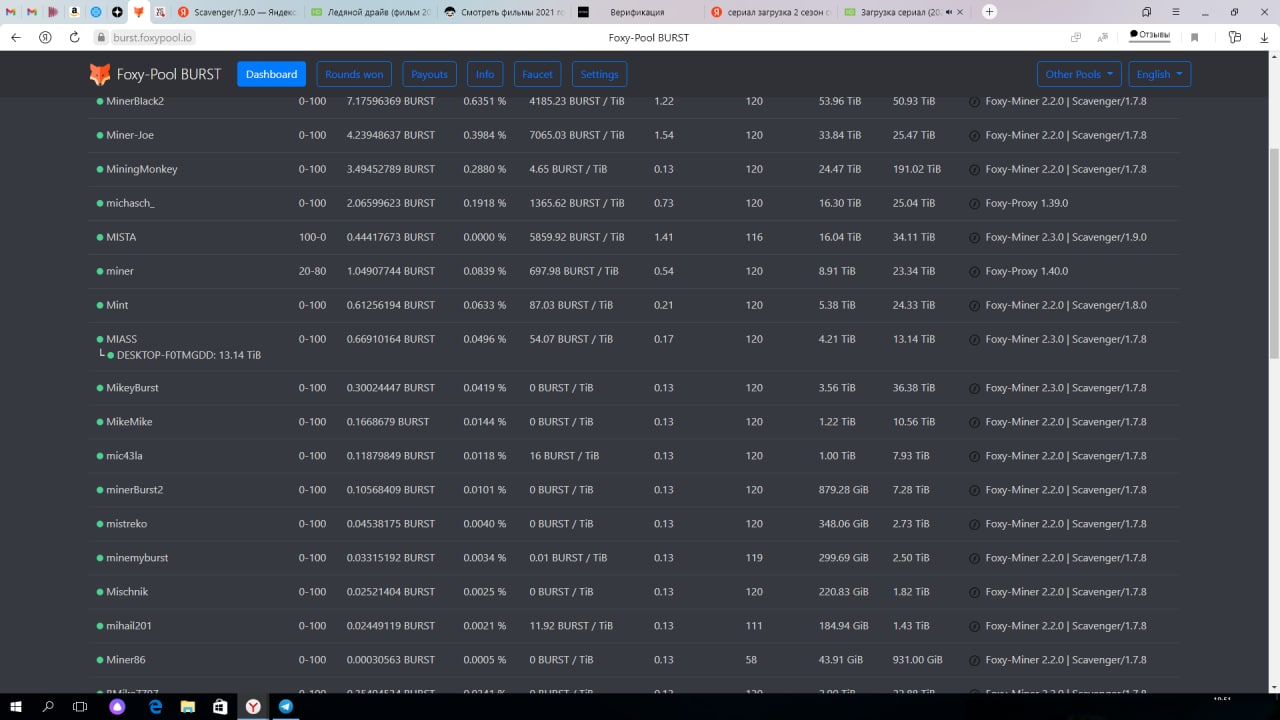Viewport: 1280px width, 720px height.
Task: Click Foxy-Proxy 1.39.0 in michasch_ row
Action: coord(1026,203)
